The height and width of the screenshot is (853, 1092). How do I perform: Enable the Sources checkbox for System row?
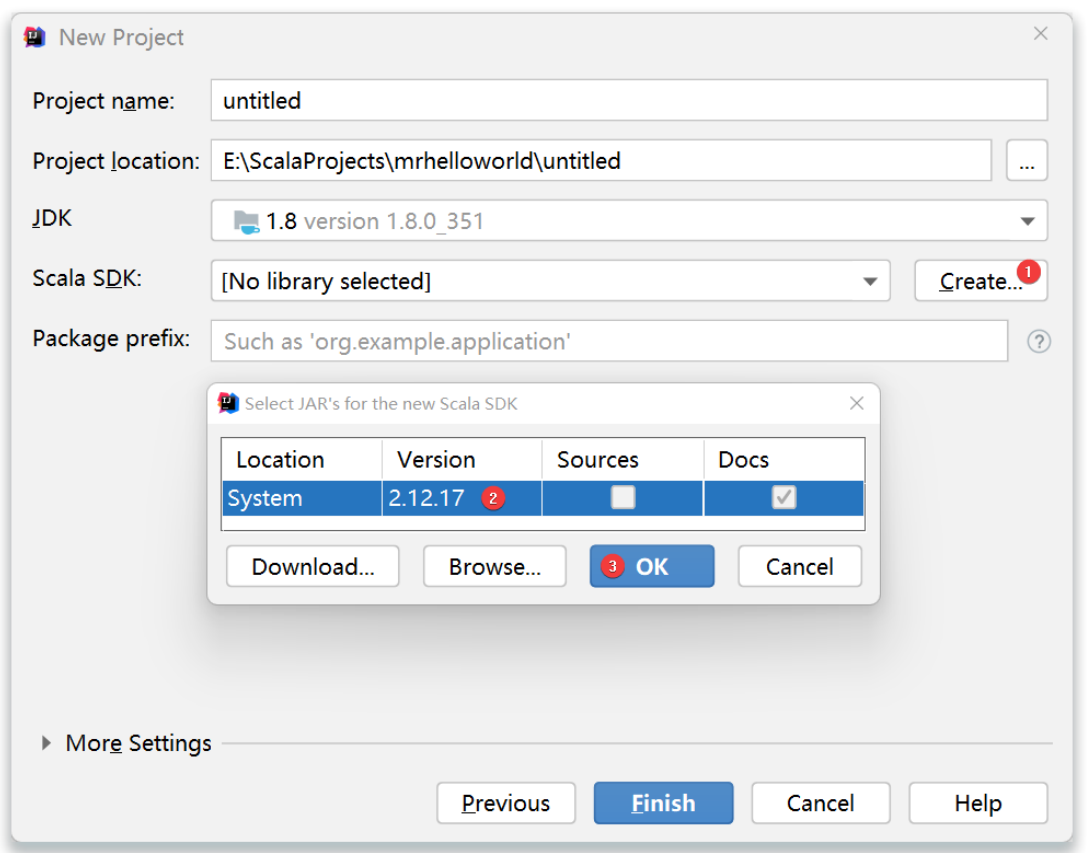click(623, 497)
